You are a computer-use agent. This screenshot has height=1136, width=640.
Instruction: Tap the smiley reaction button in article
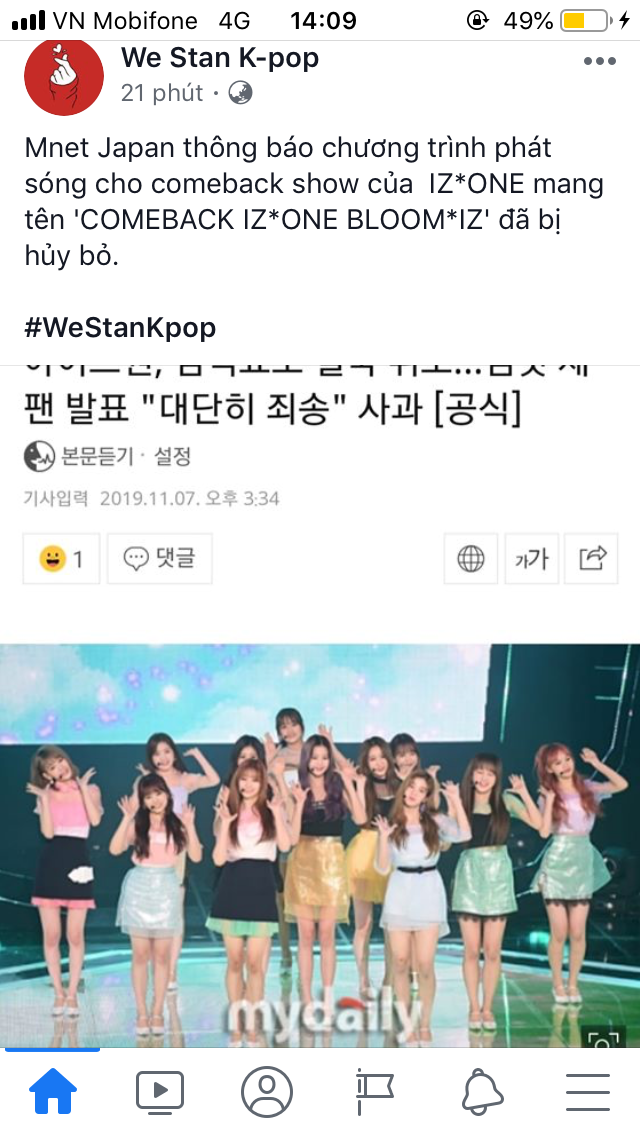tap(61, 559)
